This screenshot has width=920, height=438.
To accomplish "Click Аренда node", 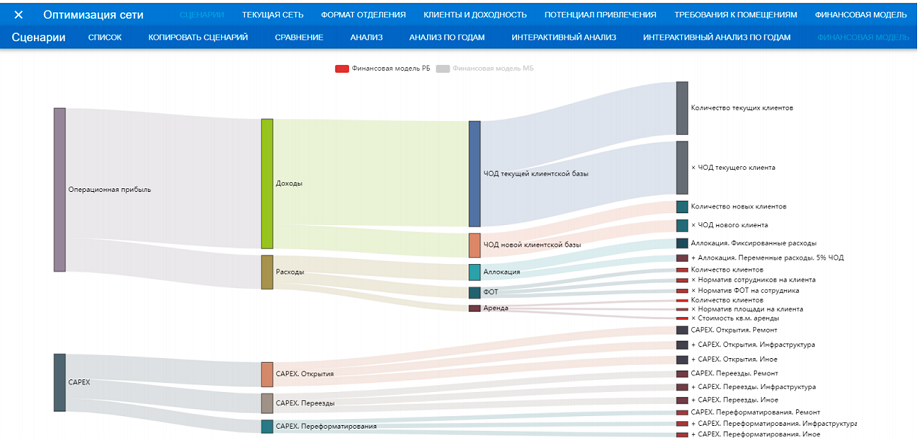I will 475,308.
